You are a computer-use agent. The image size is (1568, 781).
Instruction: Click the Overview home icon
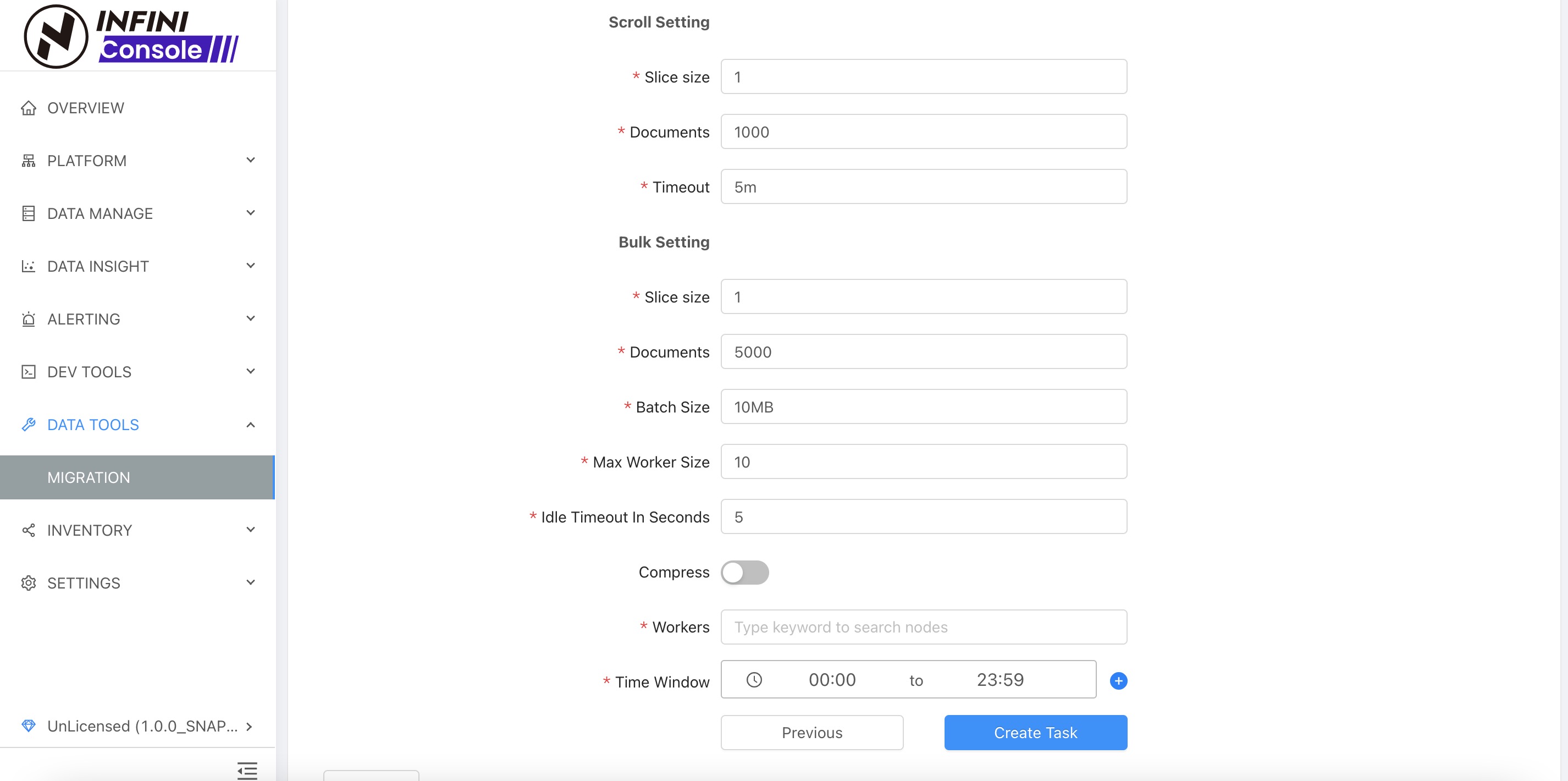point(29,108)
